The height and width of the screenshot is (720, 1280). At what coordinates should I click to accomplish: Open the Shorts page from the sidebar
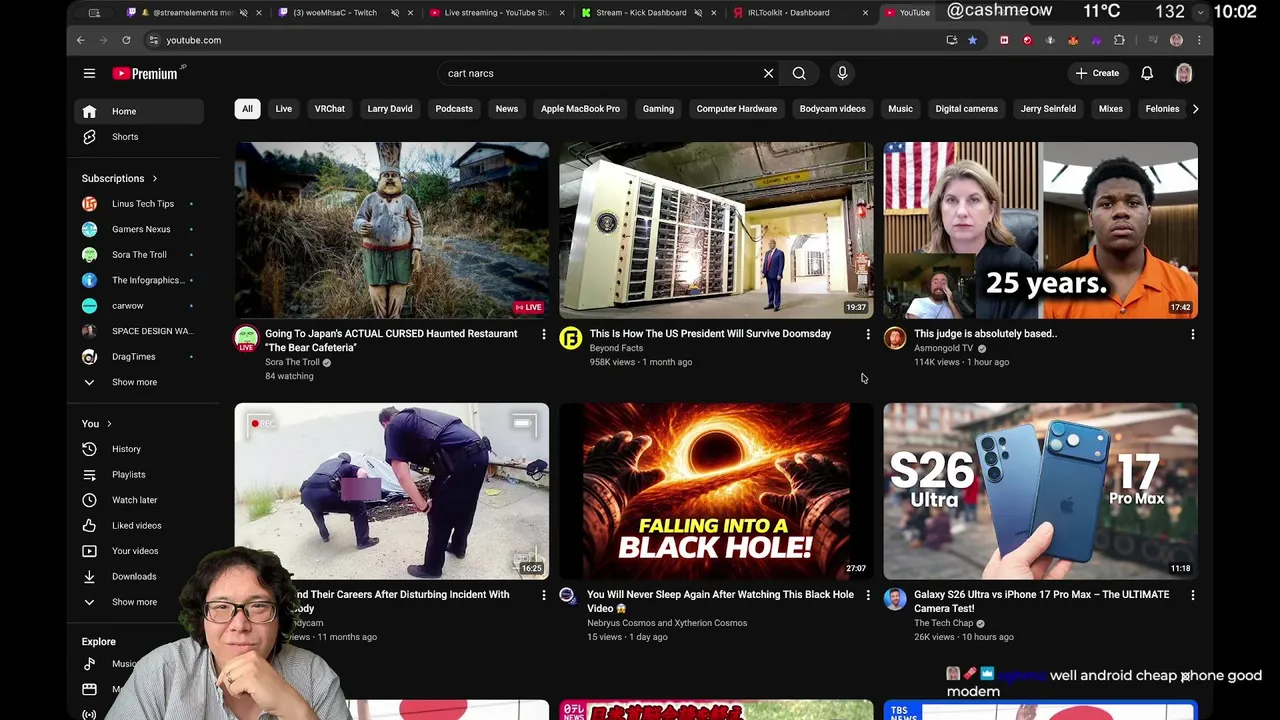click(139, 137)
